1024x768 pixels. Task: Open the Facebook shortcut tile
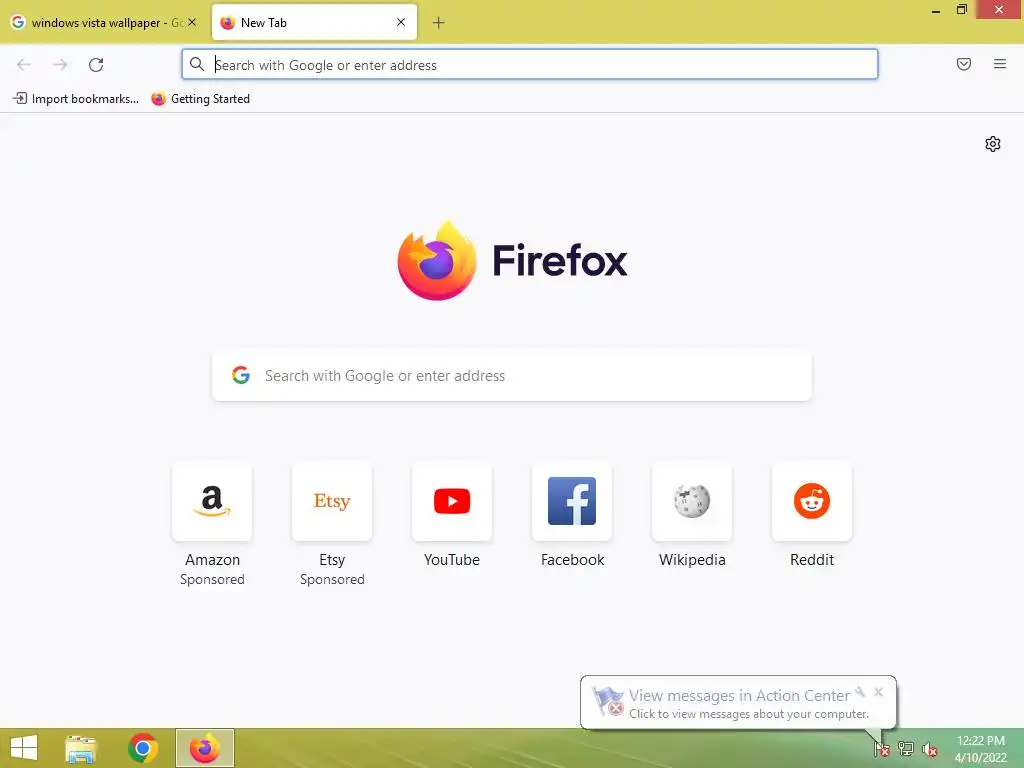pyautogui.click(x=572, y=502)
